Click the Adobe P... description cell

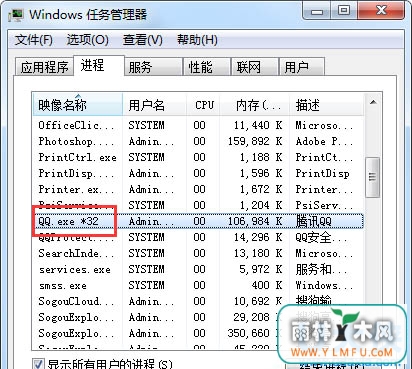(324, 141)
